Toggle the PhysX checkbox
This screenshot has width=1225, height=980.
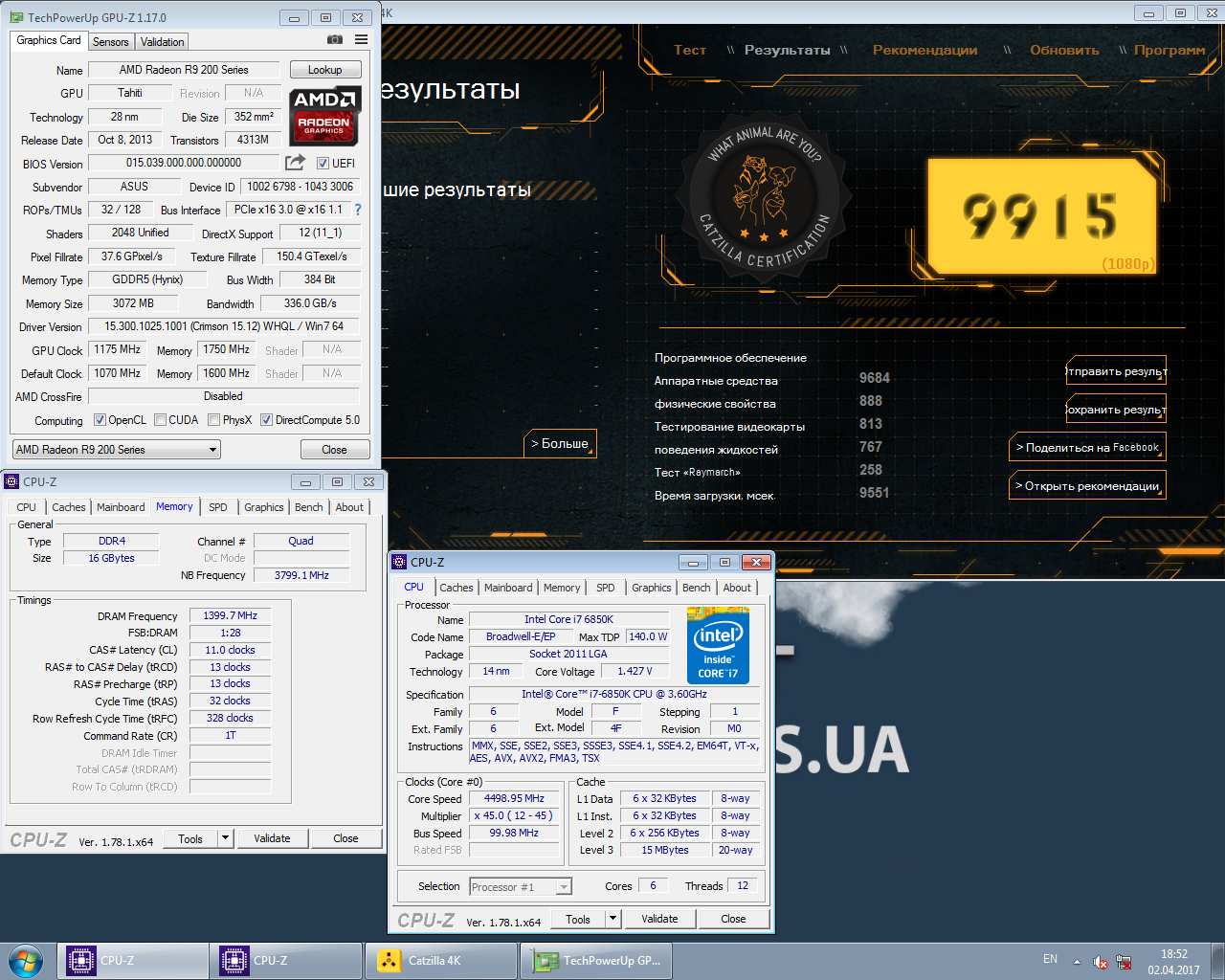click(214, 420)
